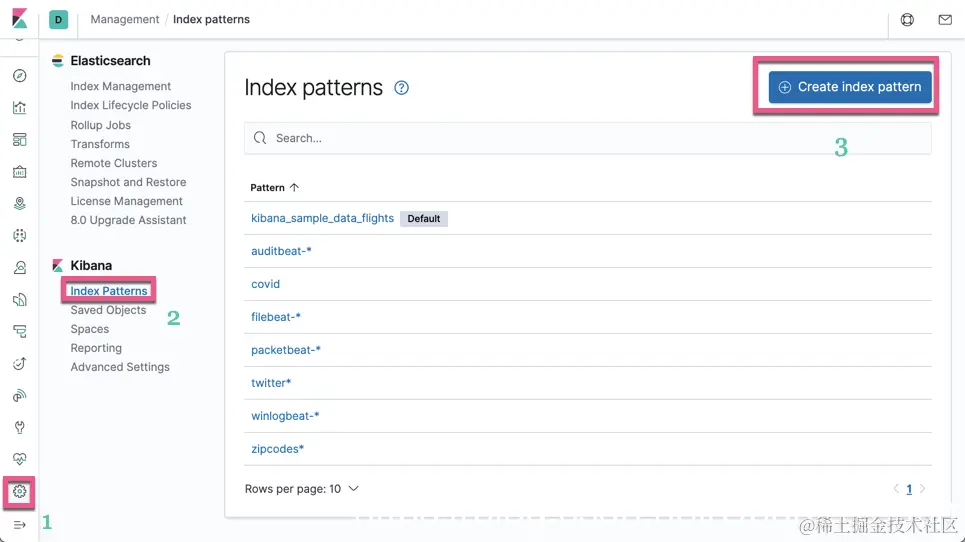The image size is (965, 542).
Task: Open Logs icon in sidebar
Action: coord(20,300)
